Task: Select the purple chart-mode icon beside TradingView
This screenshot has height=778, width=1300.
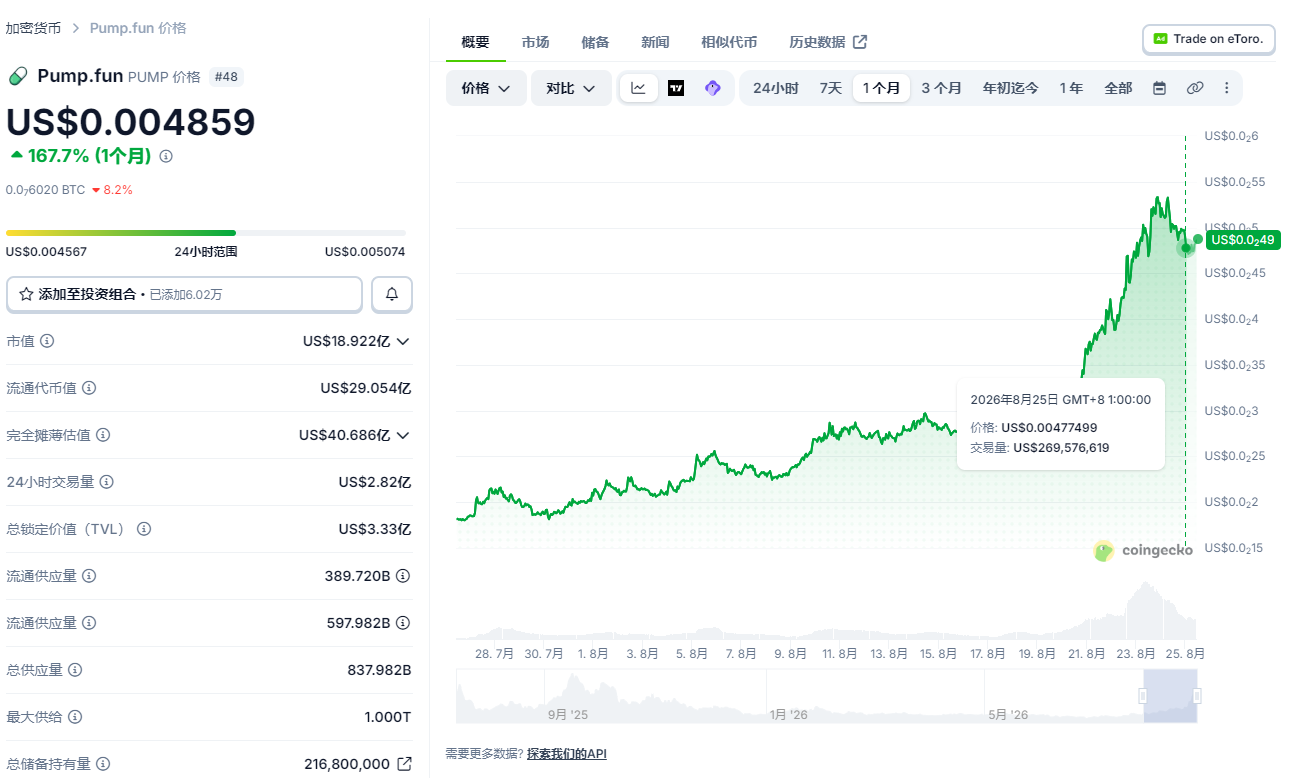Action: pos(713,88)
